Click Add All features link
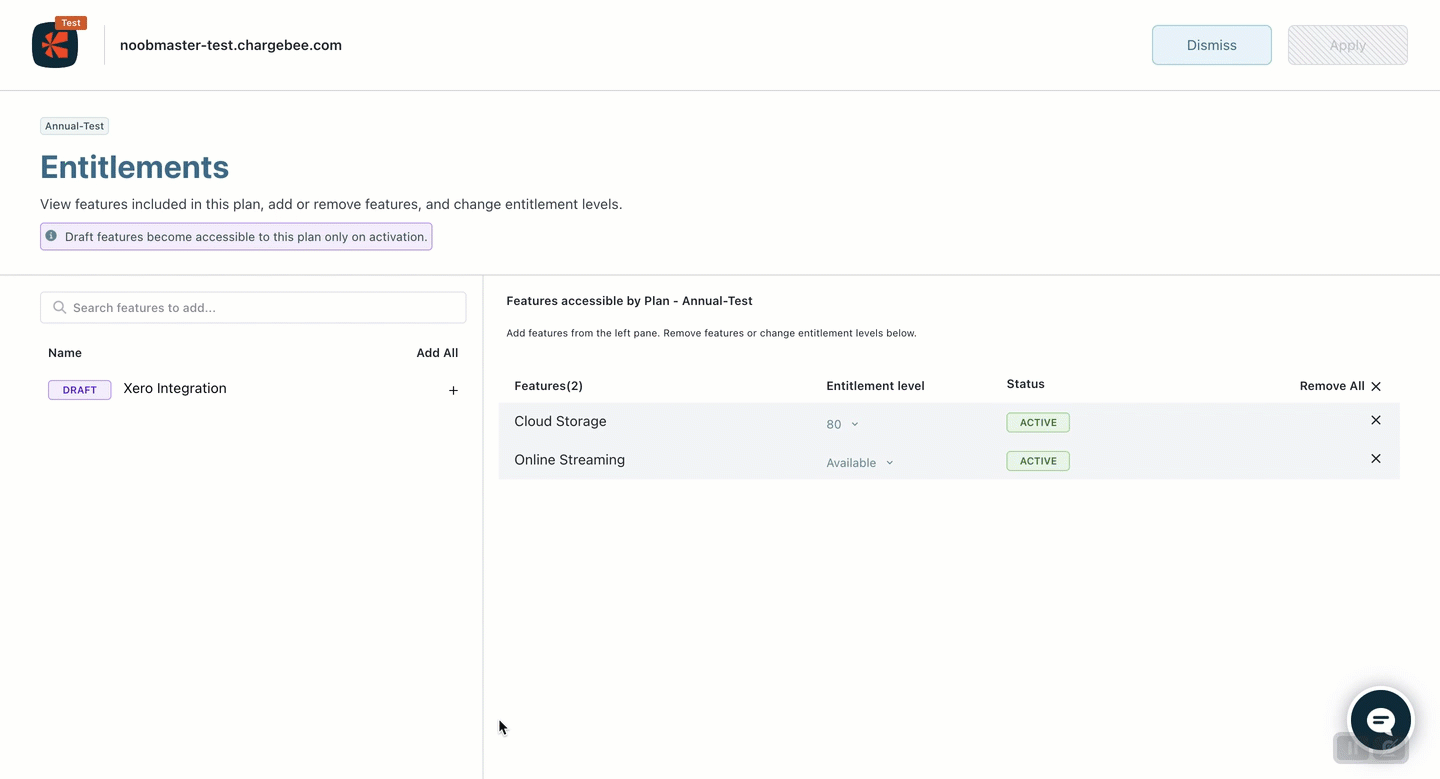The width and height of the screenshot is (1440, 779). click(x=437, y=353)
